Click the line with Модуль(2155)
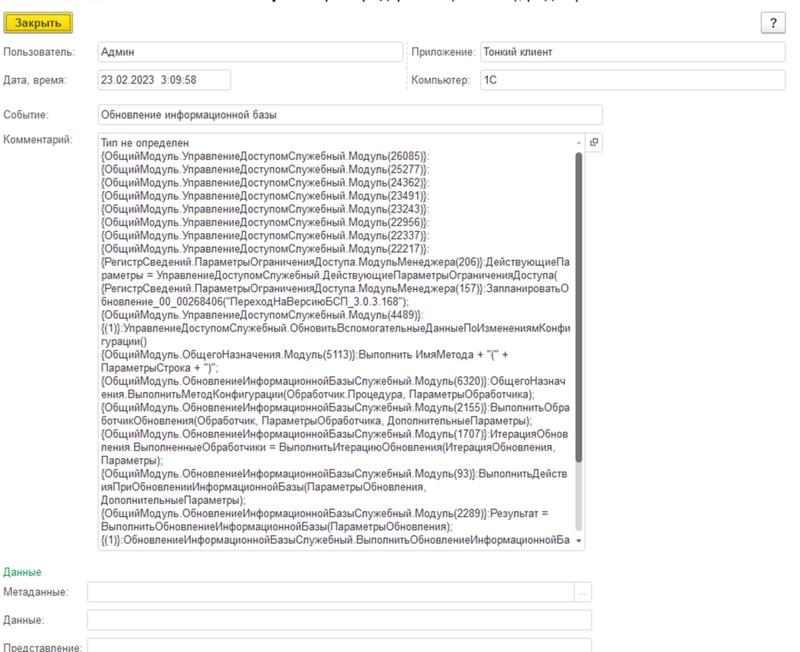Screen dimensions: 800x652 [335, 408]
